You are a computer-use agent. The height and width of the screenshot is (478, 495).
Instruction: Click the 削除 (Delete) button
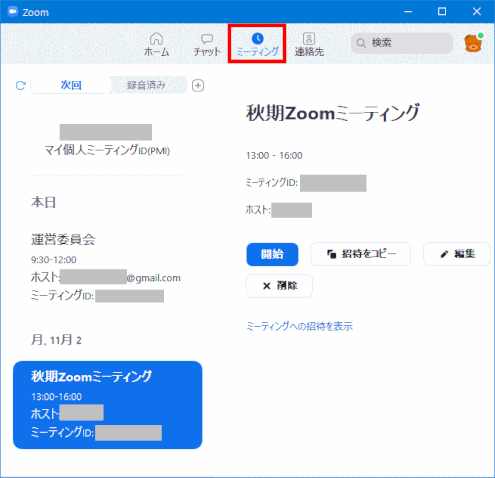coord(279,286)
